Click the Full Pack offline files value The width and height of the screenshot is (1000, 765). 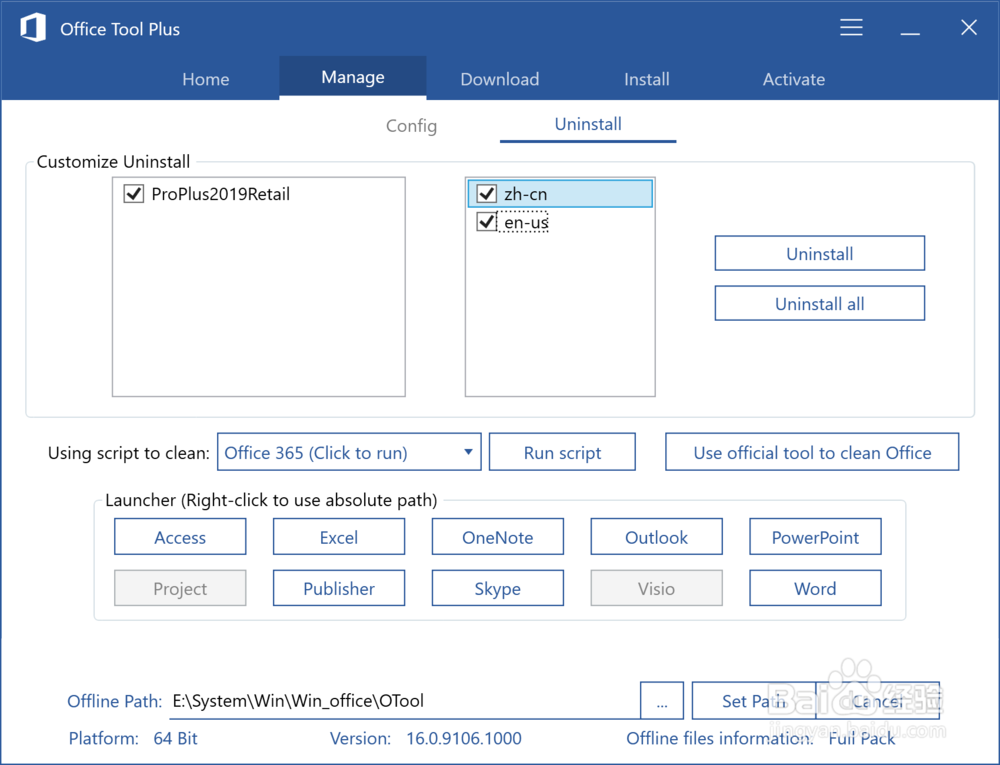(862, 738)
